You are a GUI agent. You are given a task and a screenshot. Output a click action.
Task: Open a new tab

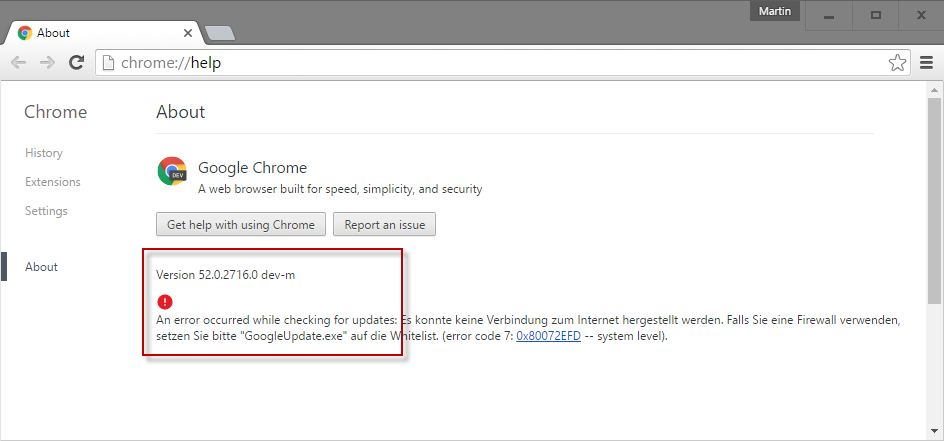point(220,34)
